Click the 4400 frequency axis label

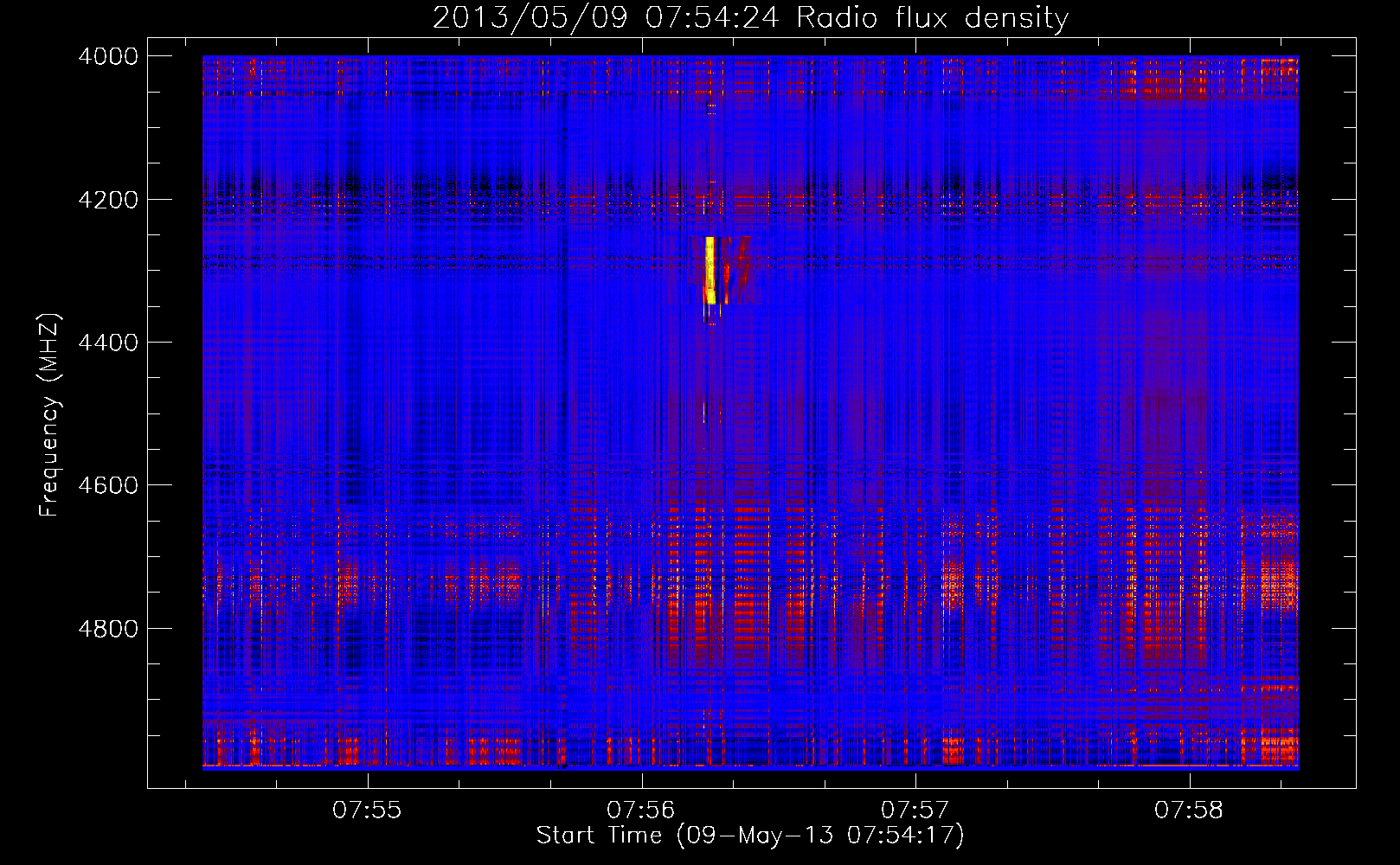coord(108,343)
